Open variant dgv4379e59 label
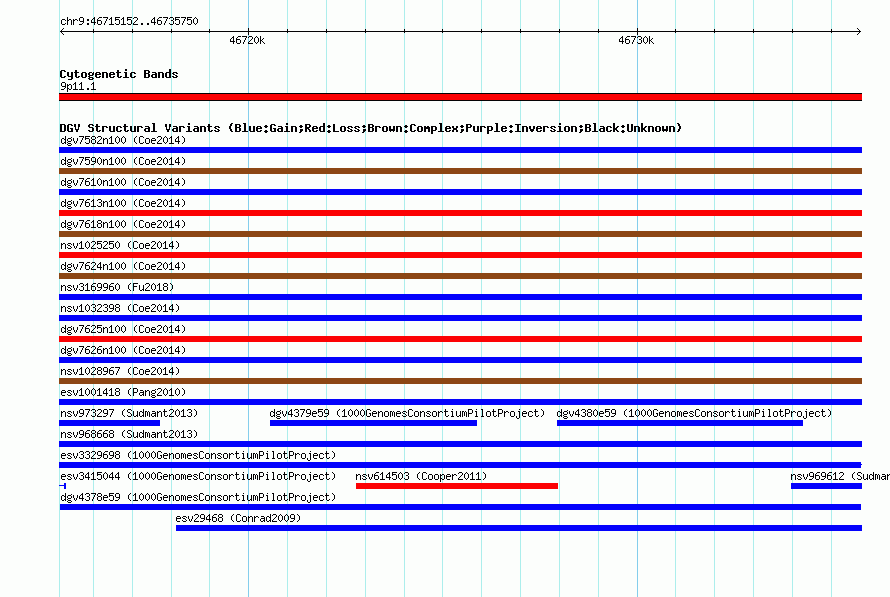890x597 pixels. pyautogui.click(x=407, y=413)
